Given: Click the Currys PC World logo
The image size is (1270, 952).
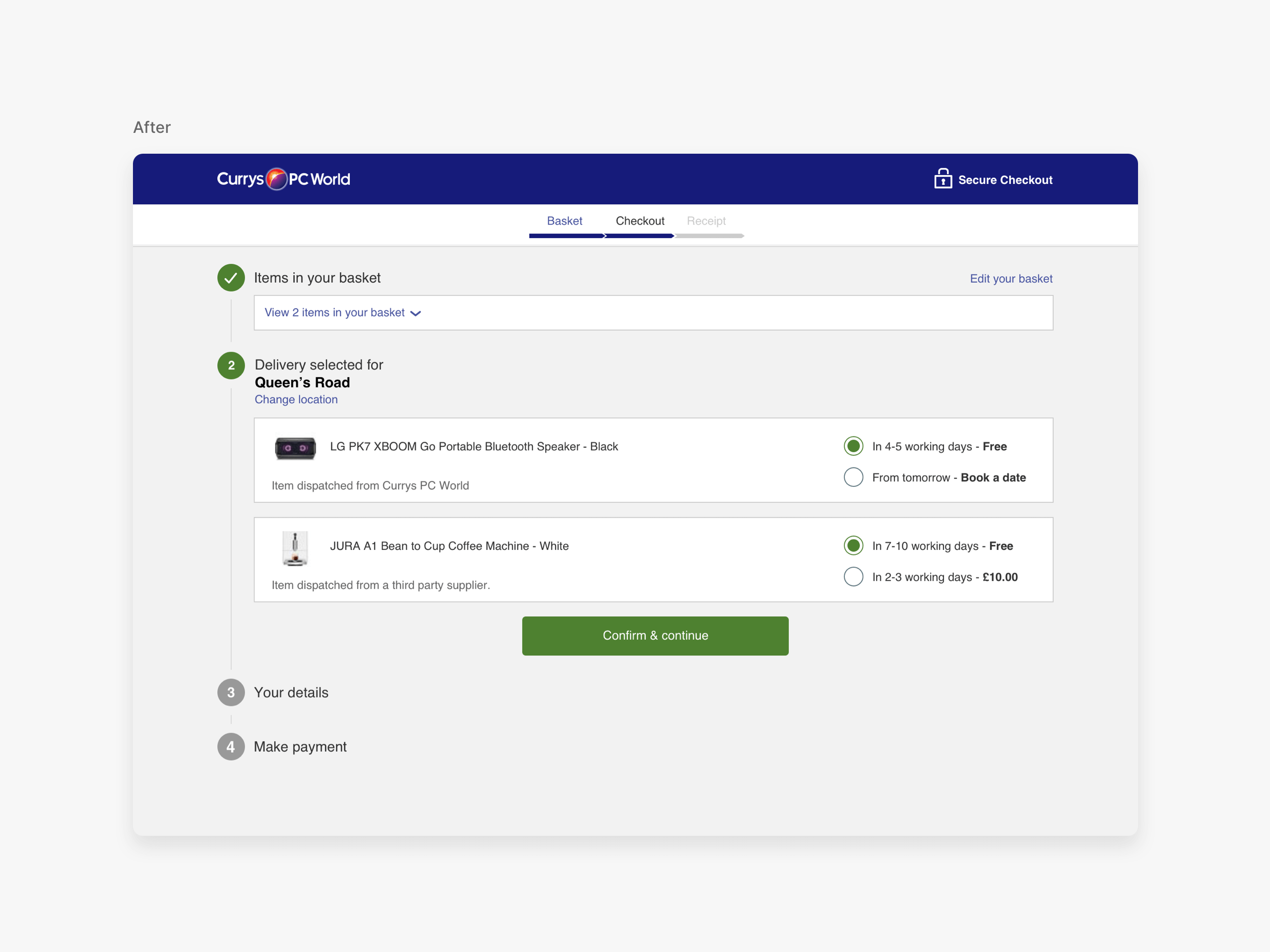Looking at the screenshot, I should tap(283, 179).
